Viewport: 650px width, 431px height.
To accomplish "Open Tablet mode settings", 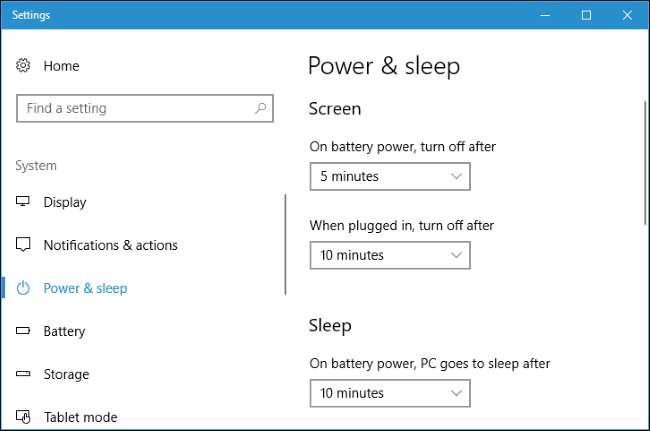I will pos(80,417).
